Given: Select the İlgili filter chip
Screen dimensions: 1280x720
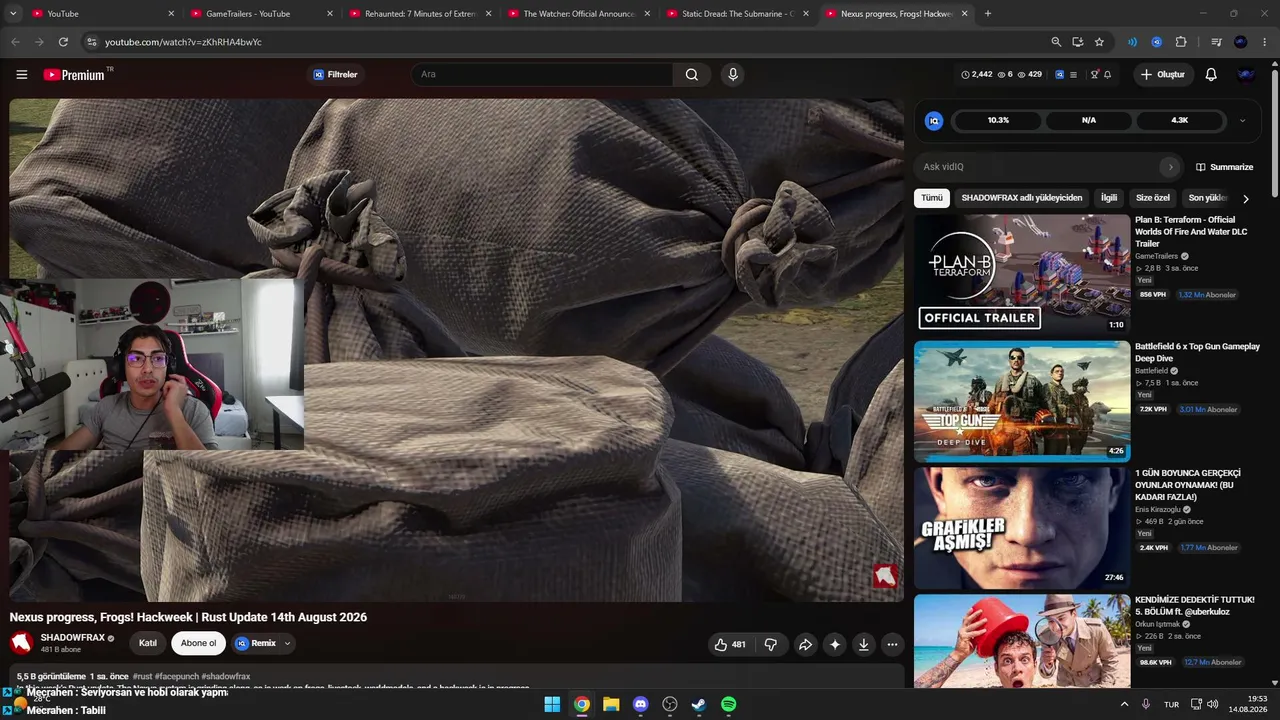Looking at the screenshot, I should click(x=1109, y=198).
